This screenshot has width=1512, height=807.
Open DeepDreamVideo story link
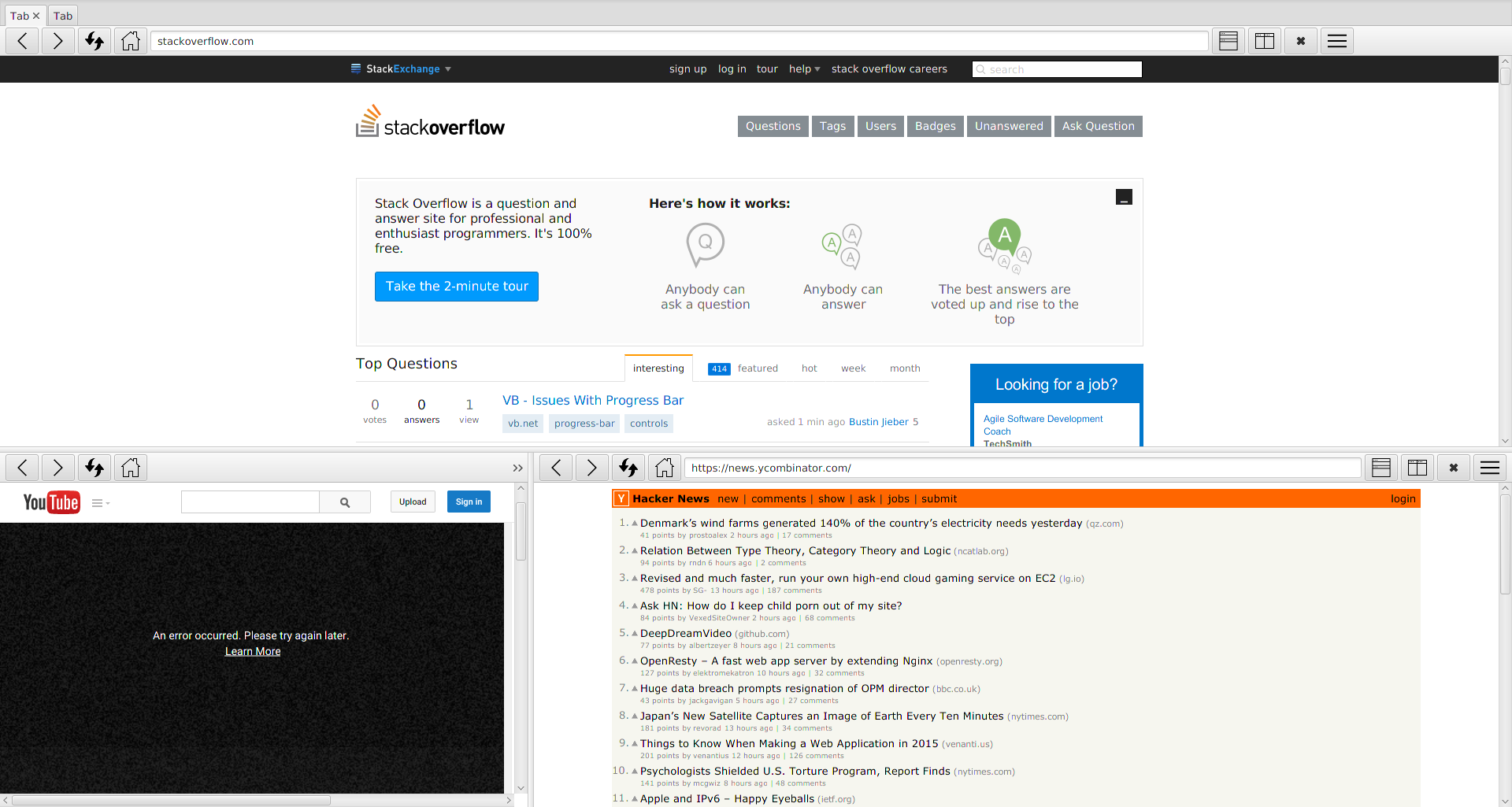(686, 633)
